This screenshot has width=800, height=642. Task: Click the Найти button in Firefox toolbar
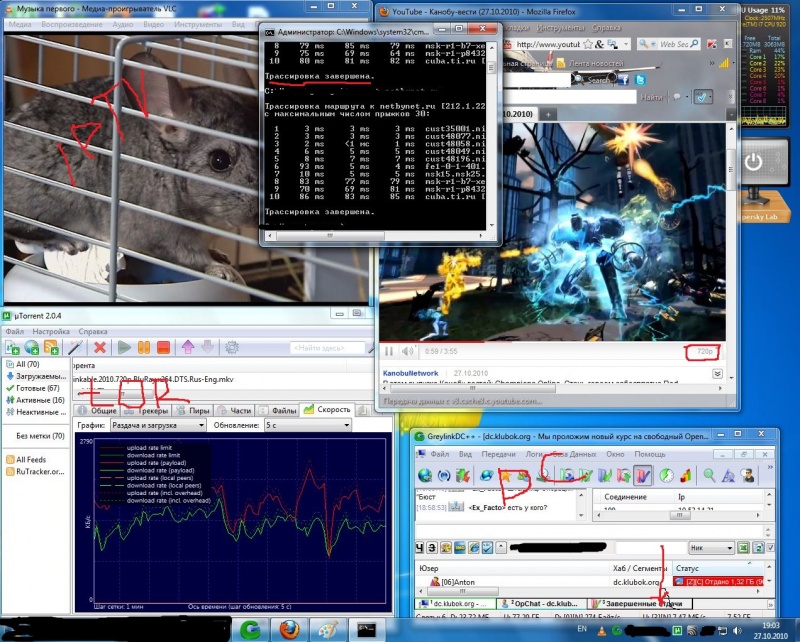click(x=651, y=97)
